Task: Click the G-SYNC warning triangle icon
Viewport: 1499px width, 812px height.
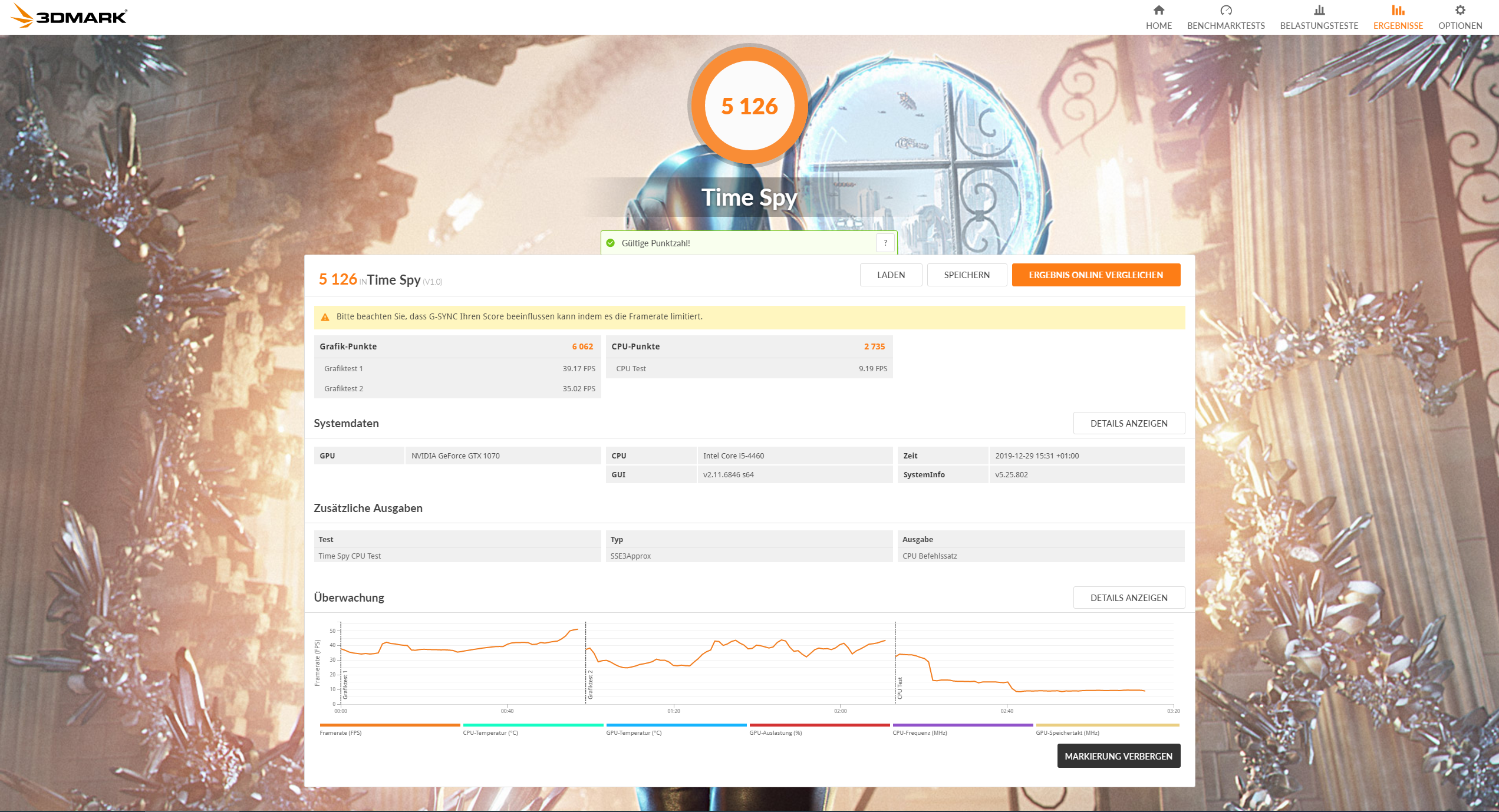Action: (x=325, y=317)
